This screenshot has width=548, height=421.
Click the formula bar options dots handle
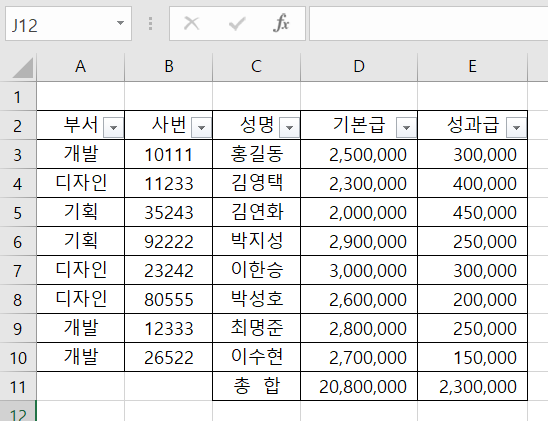(150, 23)
